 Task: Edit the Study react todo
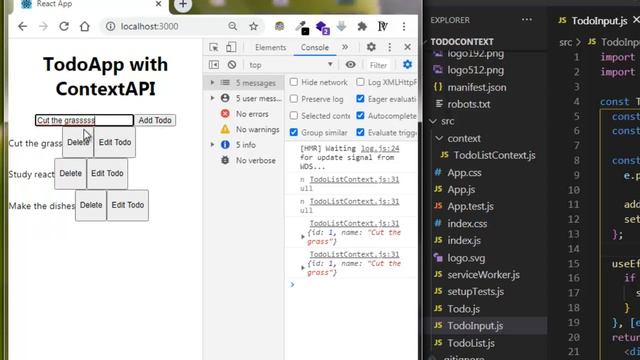(x=107, y=173)
